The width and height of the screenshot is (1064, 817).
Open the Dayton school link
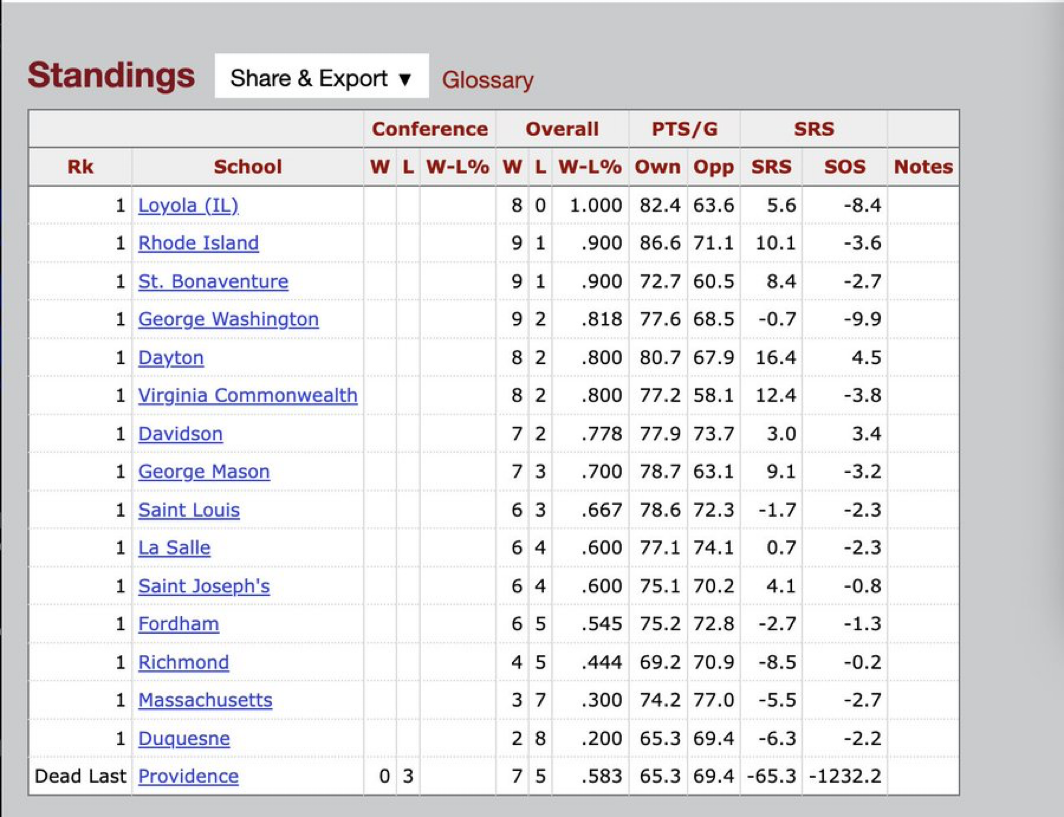point(171,357)
